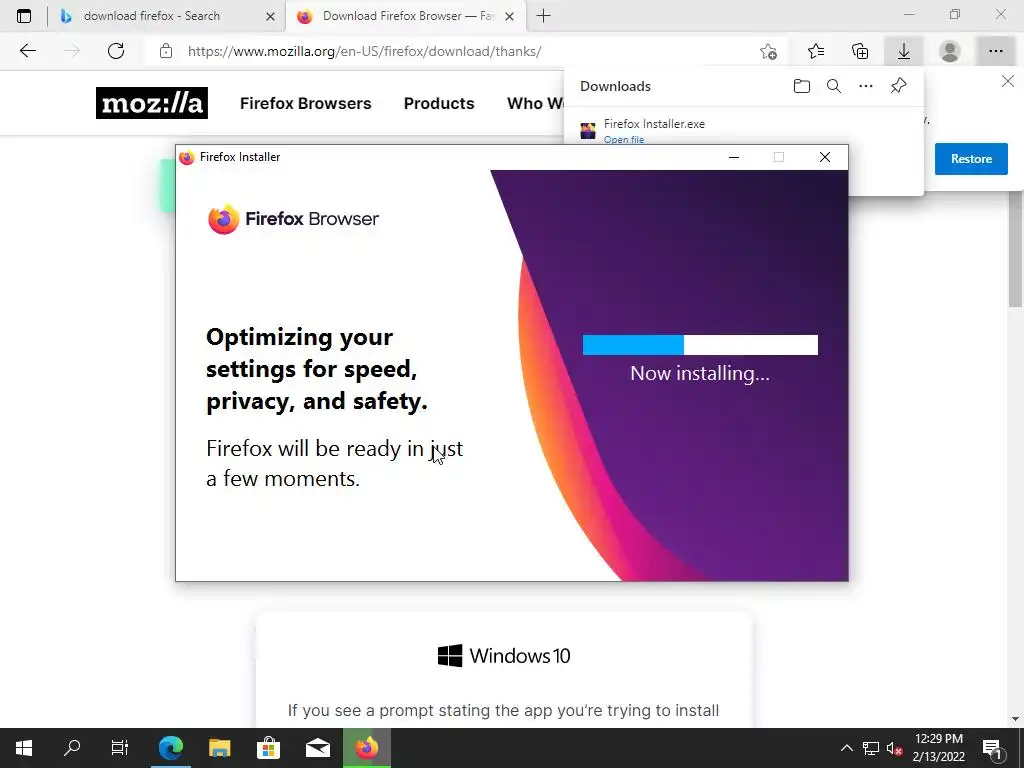The height and width of the screenshot is (768, 1024).
Task: Reload the page with refresh icon
Action: [116, 51]
